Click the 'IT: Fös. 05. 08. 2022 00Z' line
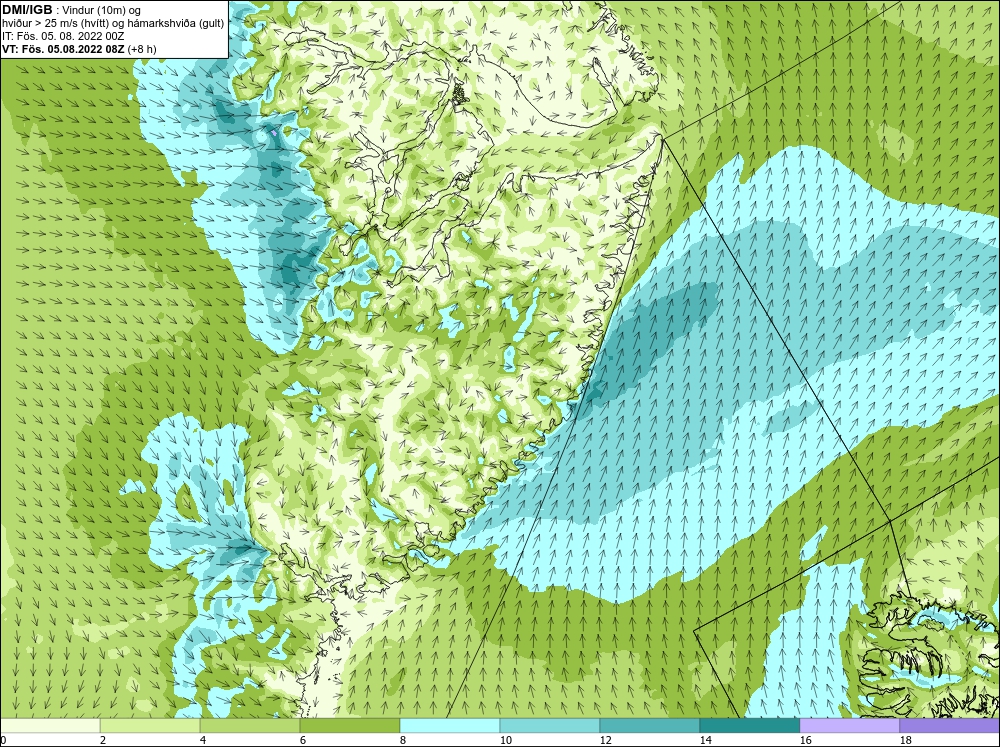 (x=63, y=36)
